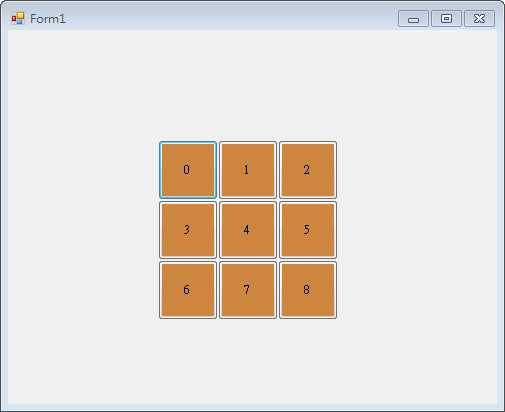Open the Form1 system menu icon
This screenshot has width=505, height=412.
[18, 19]
